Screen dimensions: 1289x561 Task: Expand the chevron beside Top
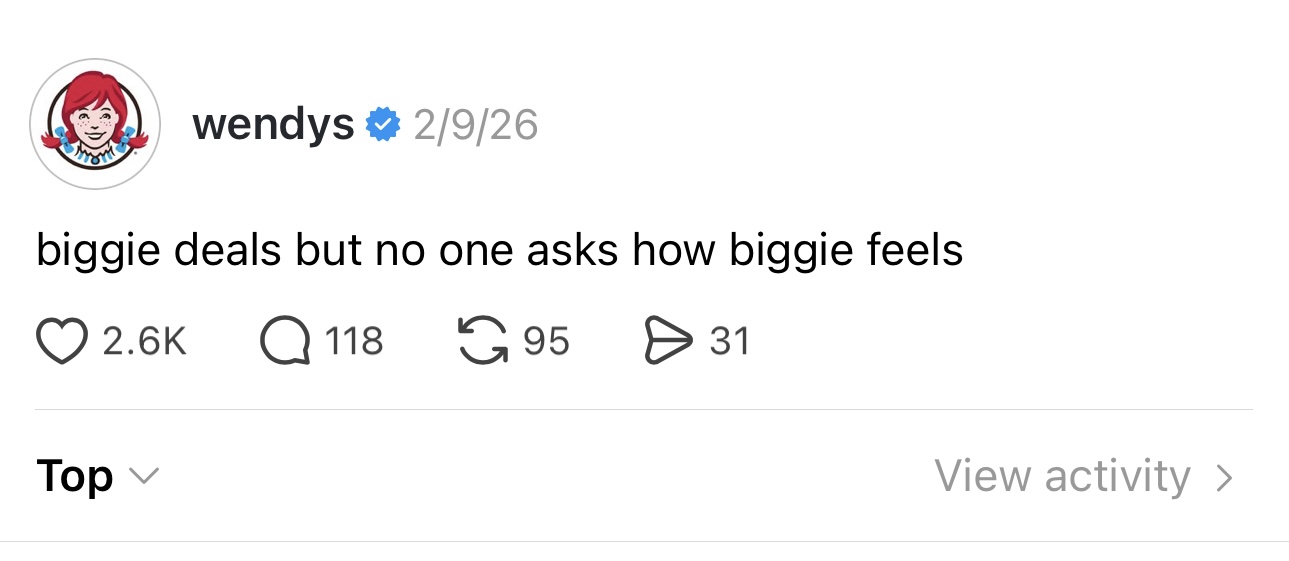click(x=144, y=477)
